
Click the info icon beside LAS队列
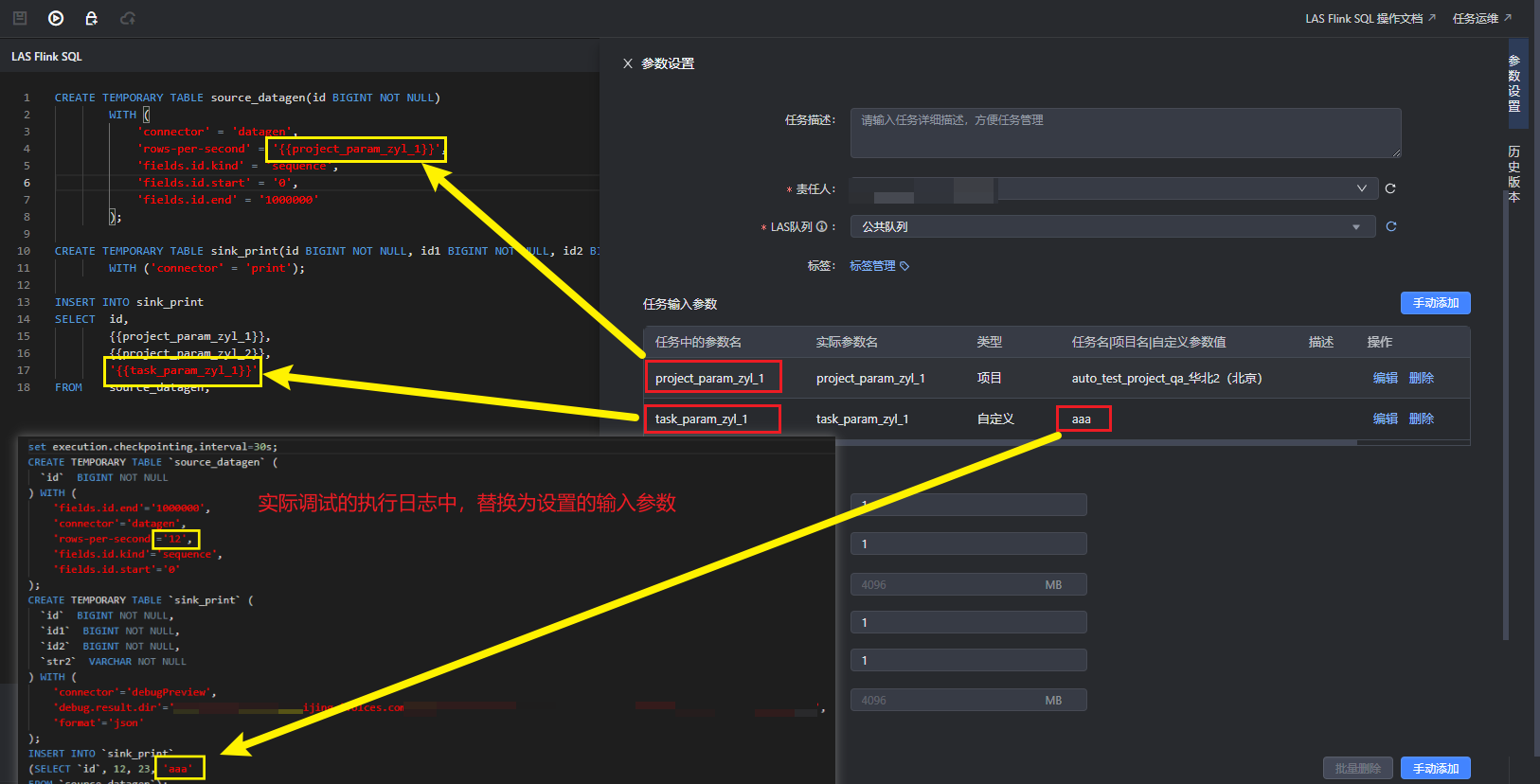[821, 227]
